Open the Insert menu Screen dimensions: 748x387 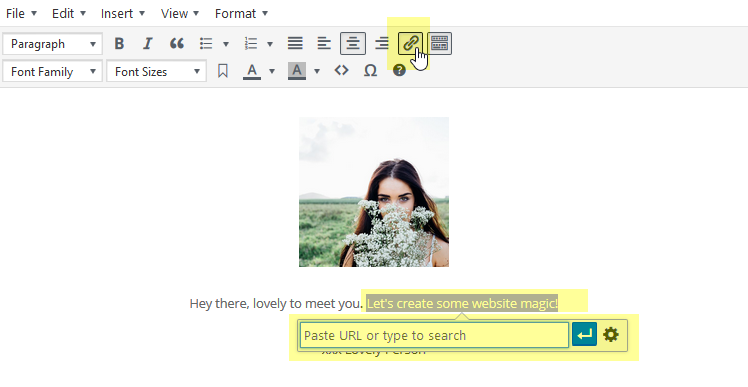click(x=123, y=13)
